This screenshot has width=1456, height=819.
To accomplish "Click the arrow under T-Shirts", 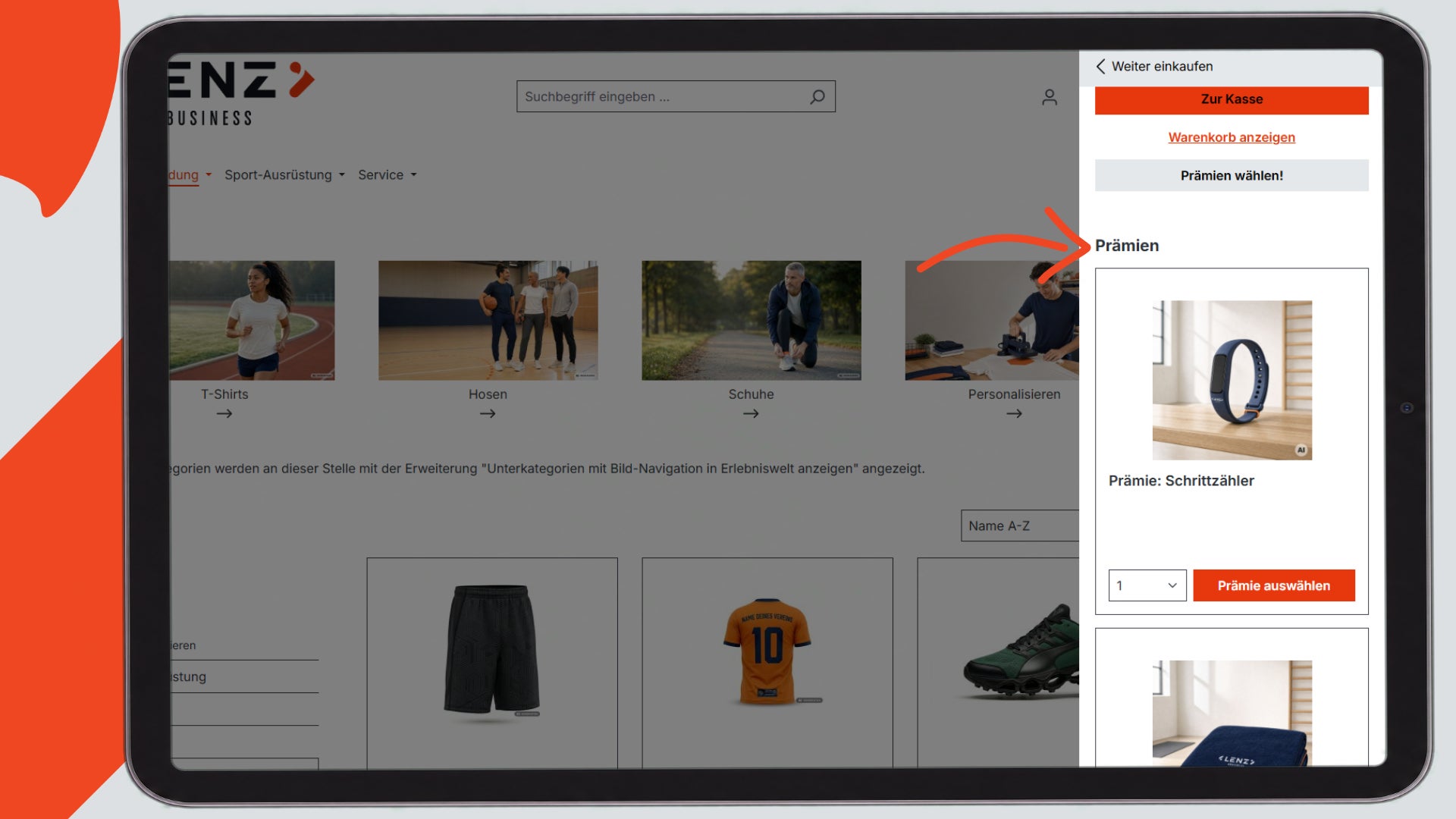I will coord(224,414).
